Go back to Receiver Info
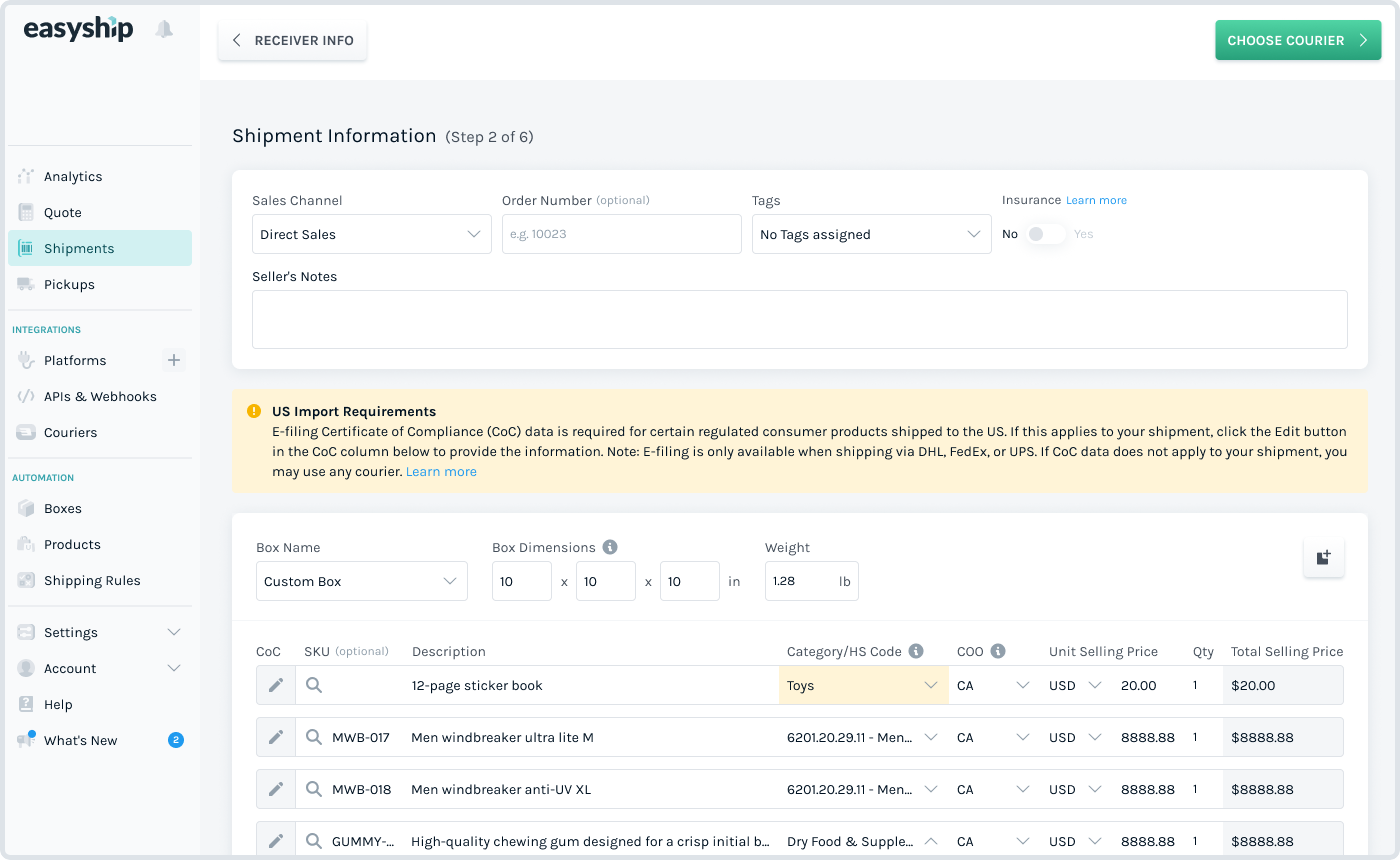 [x=293, y=40]
